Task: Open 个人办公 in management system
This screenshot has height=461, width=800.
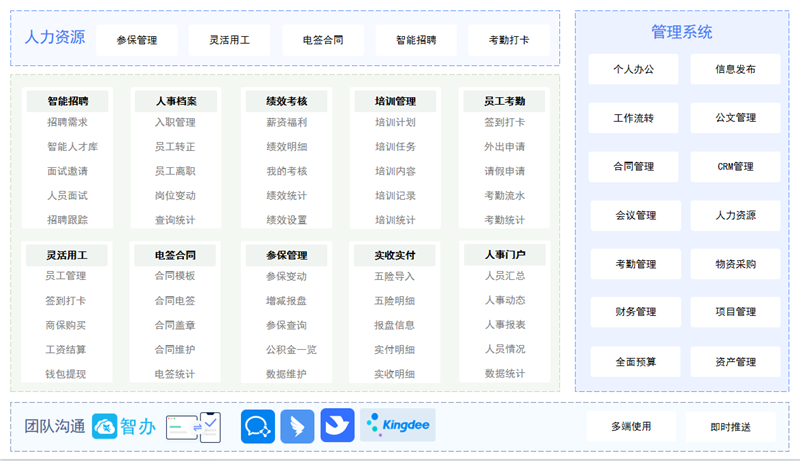Action: [634, 70]
